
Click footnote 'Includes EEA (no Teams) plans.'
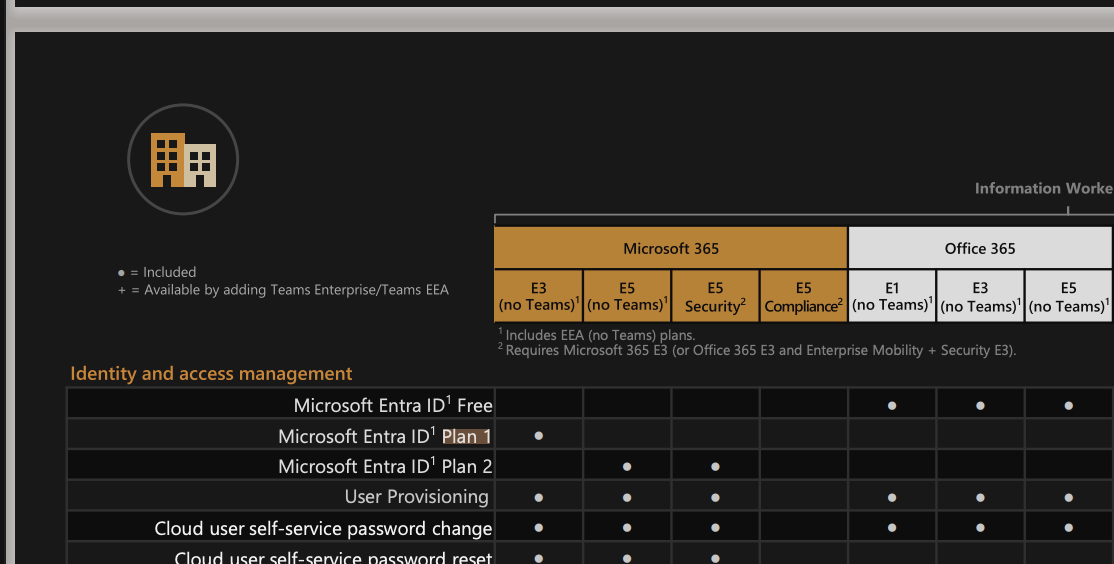coord(597,335)
